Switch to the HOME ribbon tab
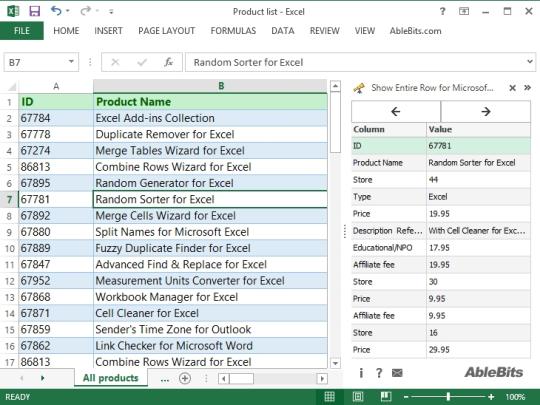 (66, 31)
